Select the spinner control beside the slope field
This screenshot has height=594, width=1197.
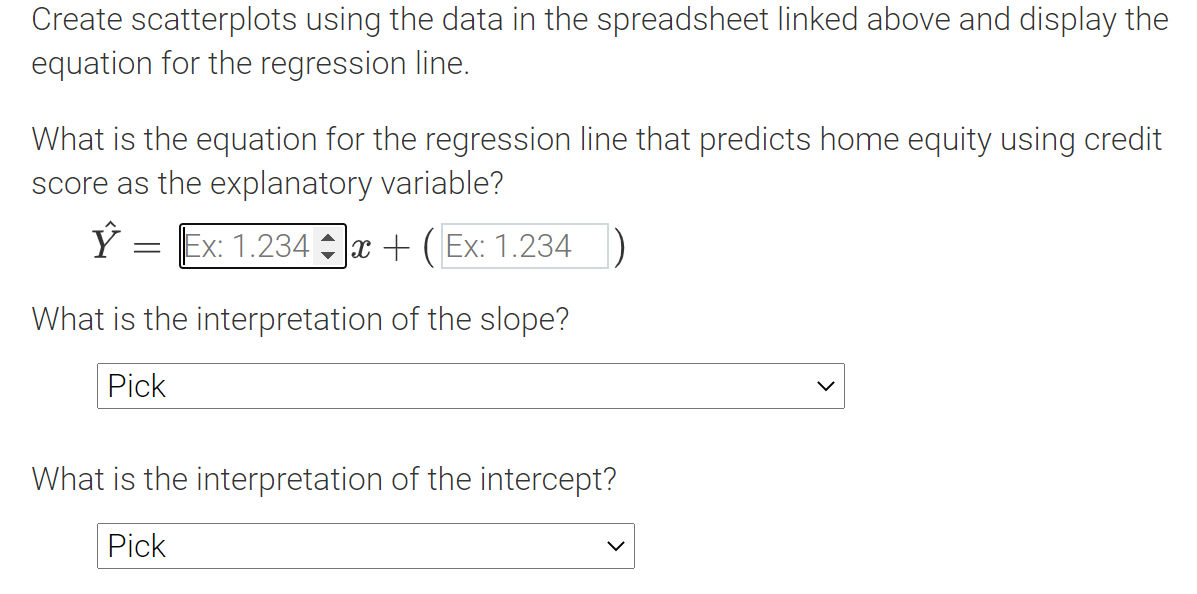330,246
